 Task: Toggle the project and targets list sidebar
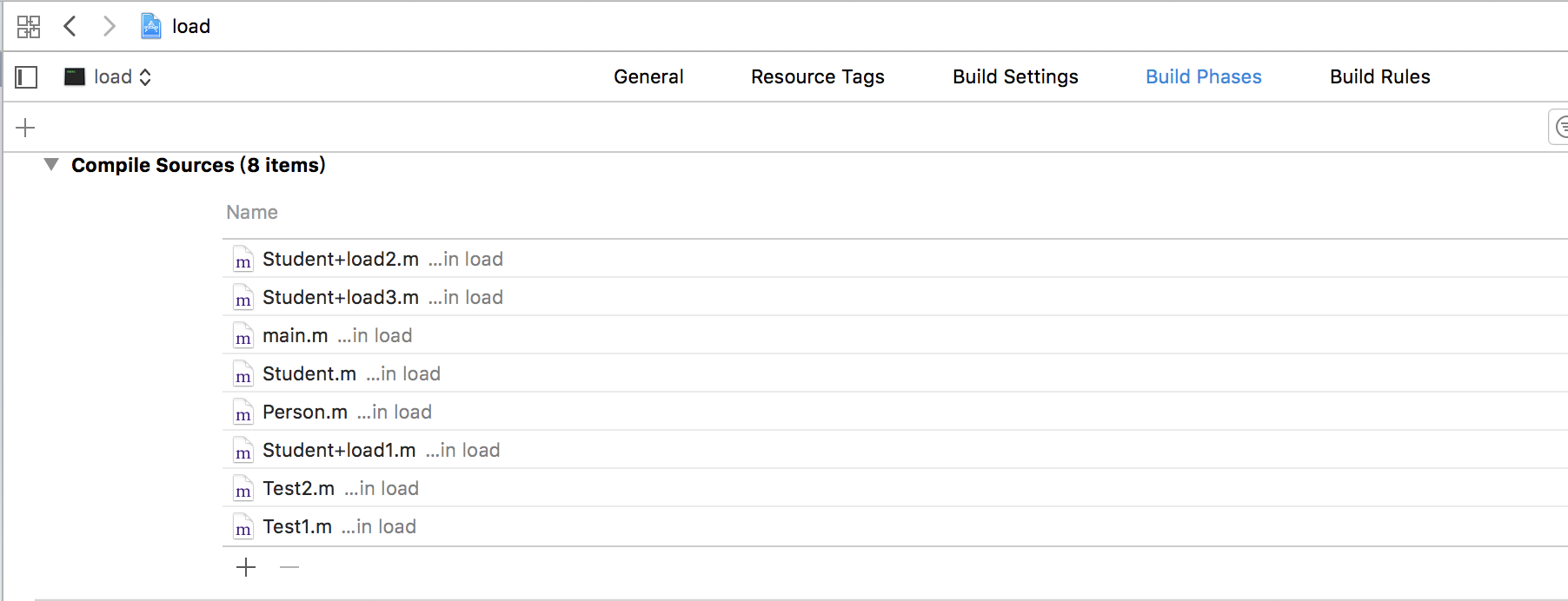coord(27,77)
